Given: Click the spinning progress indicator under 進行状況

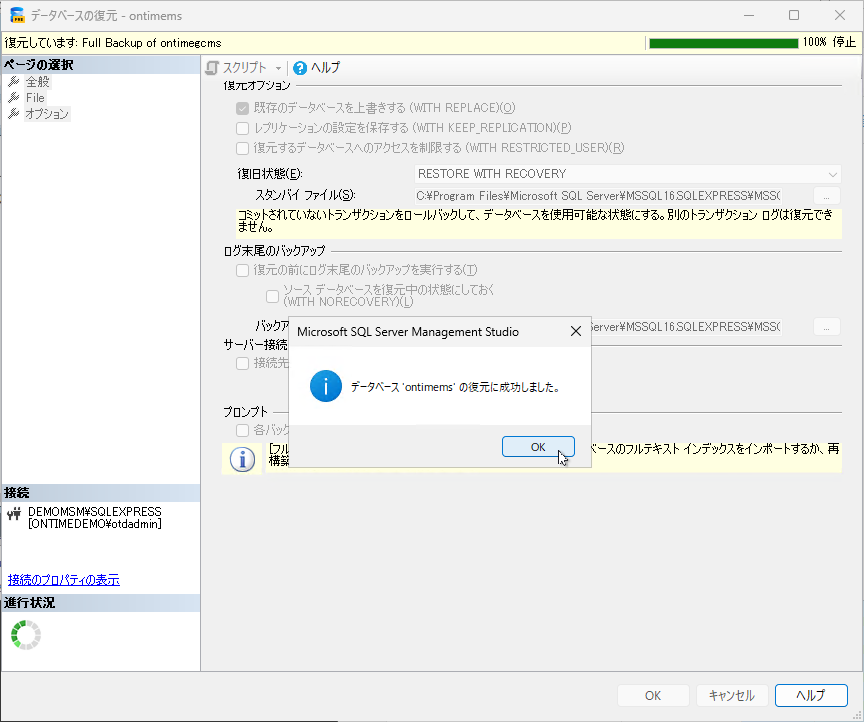Looking at the screenshot, I should click(x=26, y=635).
